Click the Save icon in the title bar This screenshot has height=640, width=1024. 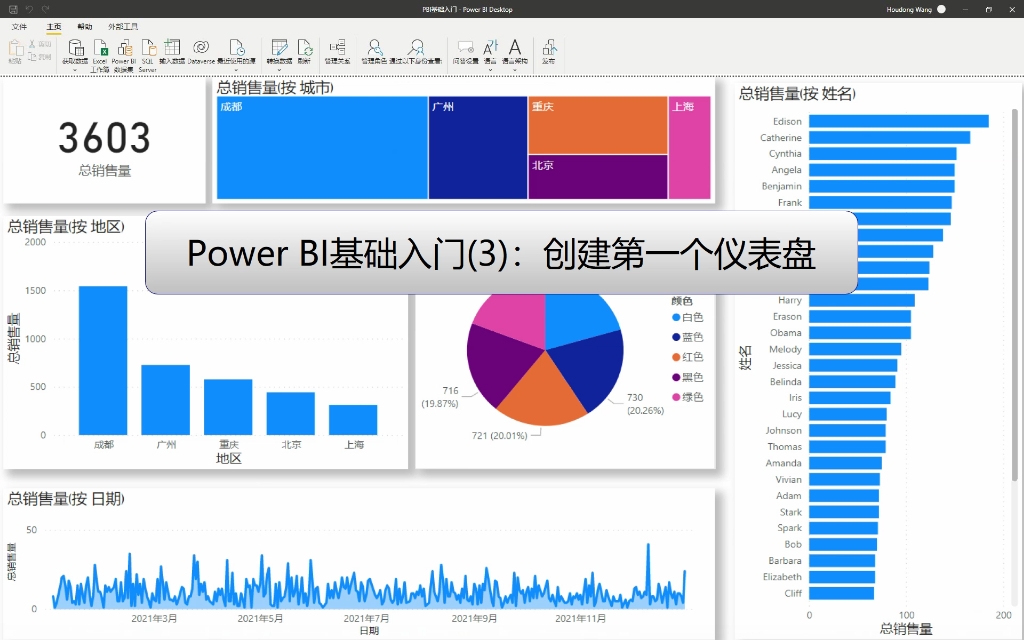[13, 9]
